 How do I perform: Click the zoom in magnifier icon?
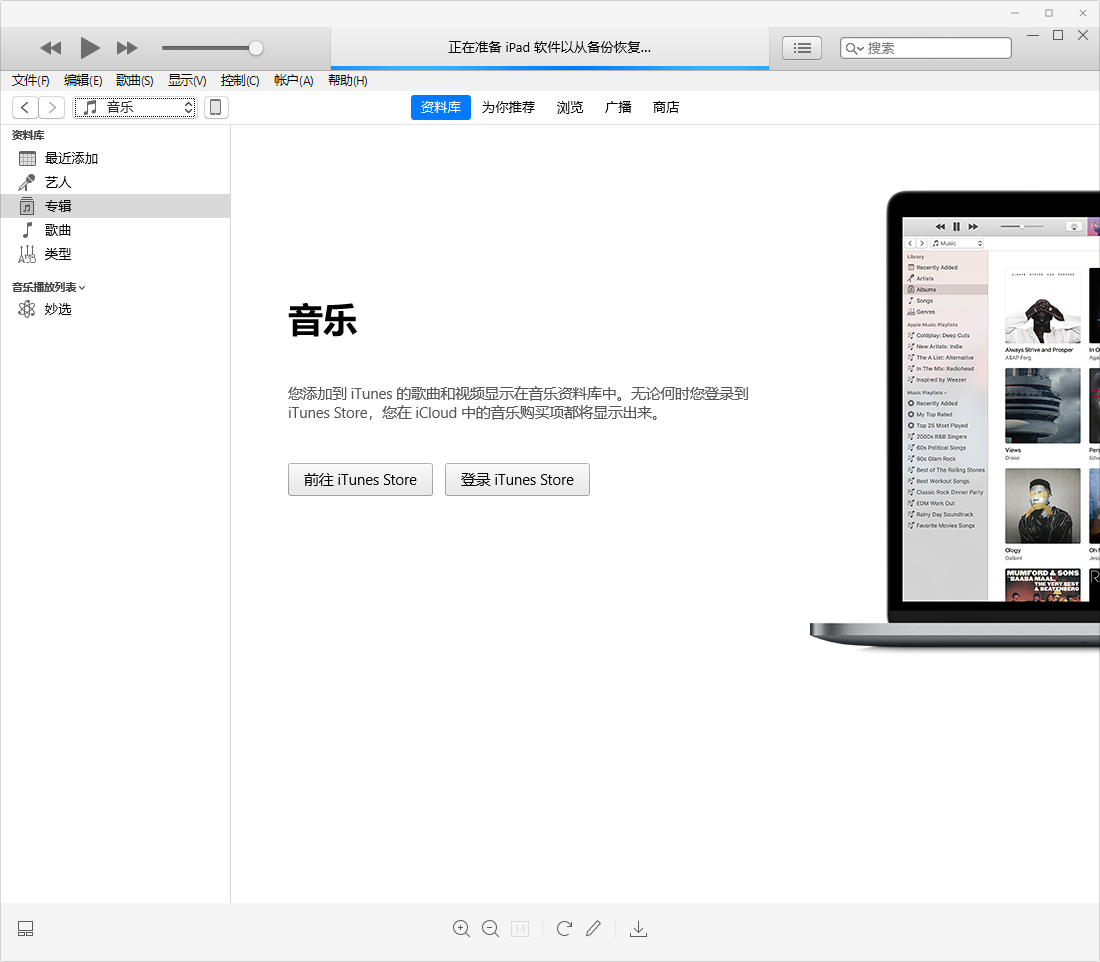pos(462,929)
